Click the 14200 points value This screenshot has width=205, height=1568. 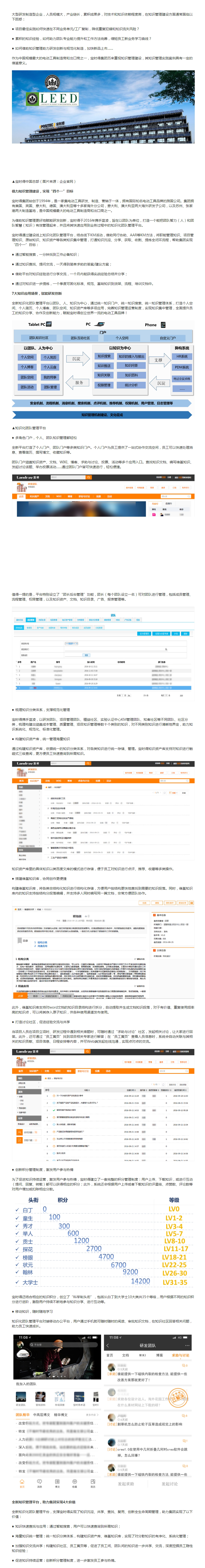pyautogui.click(x=140, y=1281)
